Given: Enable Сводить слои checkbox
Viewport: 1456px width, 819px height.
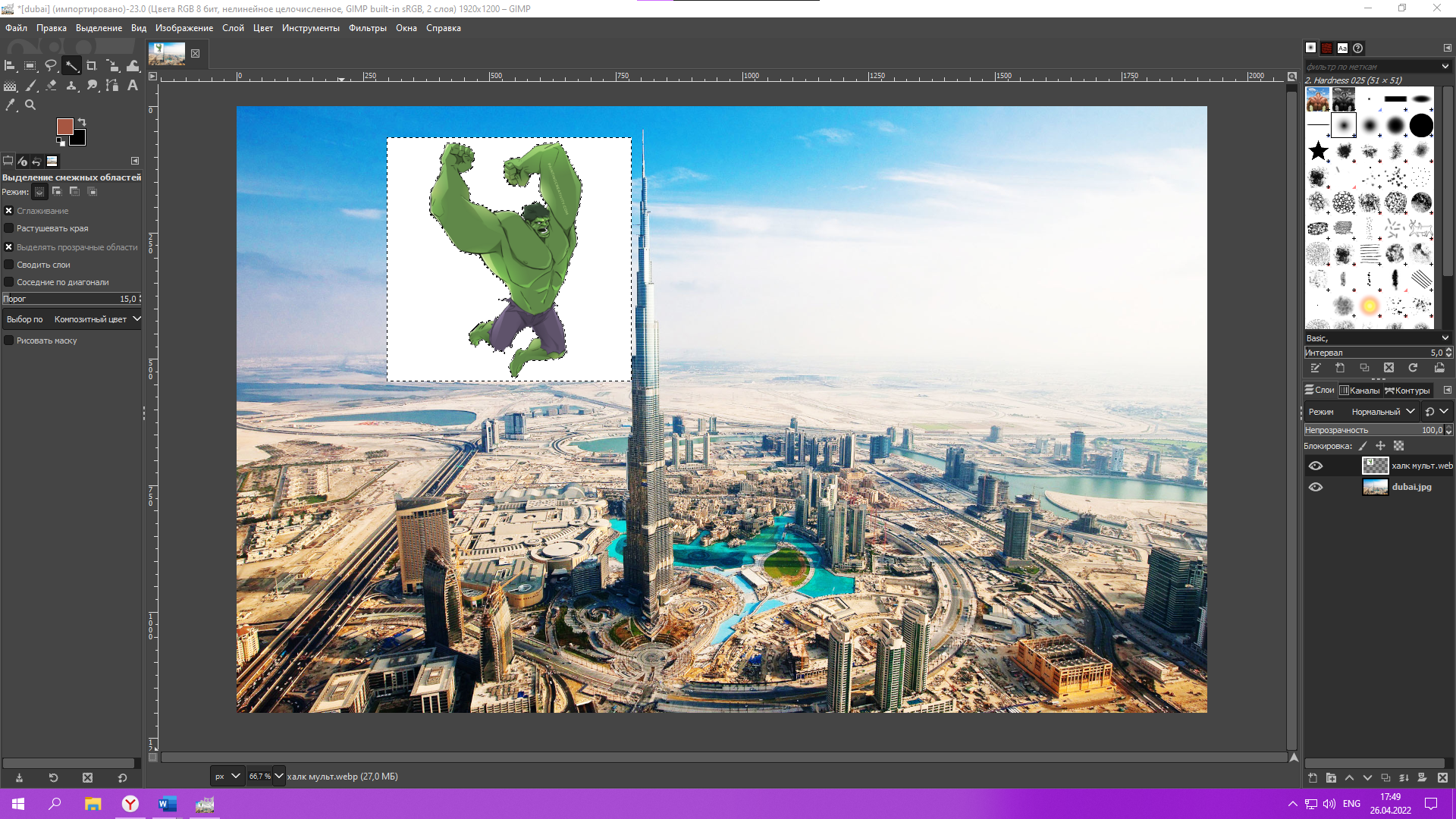Looking at the screenshot, I should (9, 265).
